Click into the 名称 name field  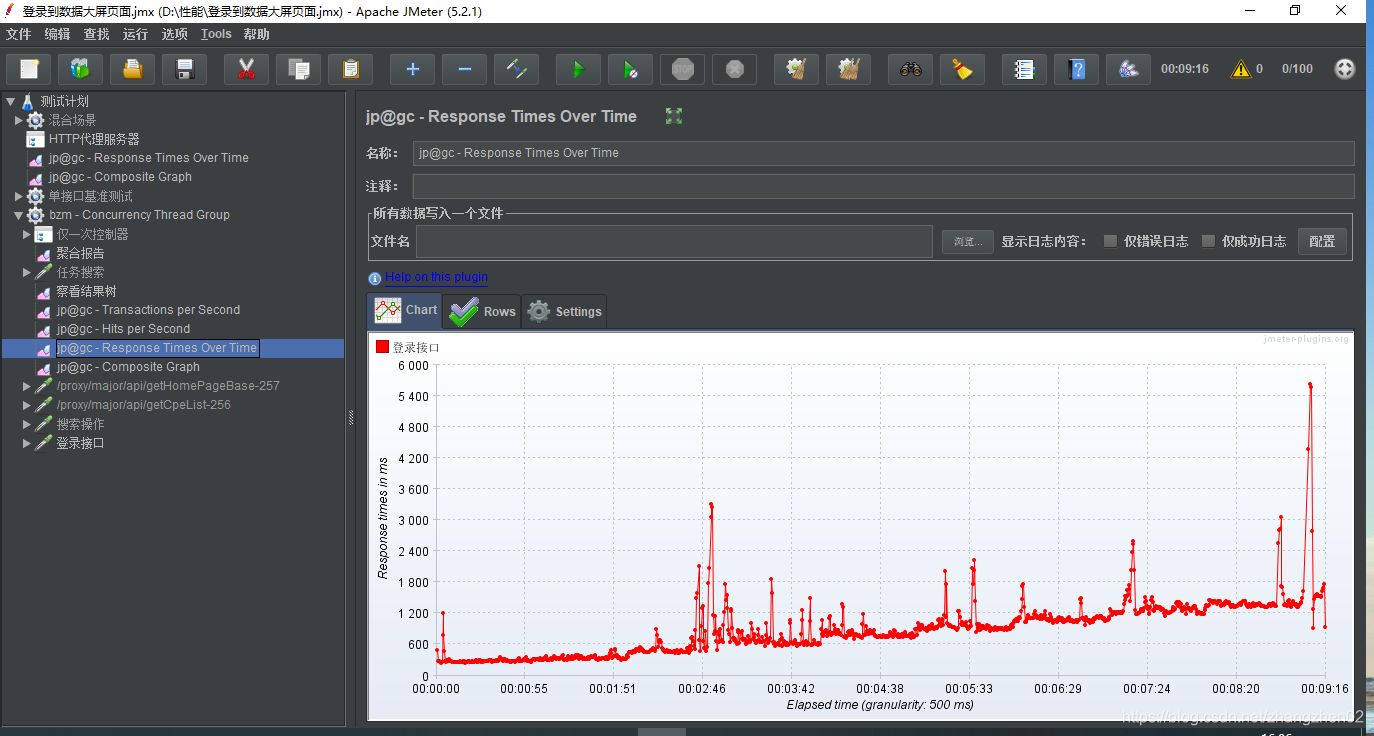883,153
